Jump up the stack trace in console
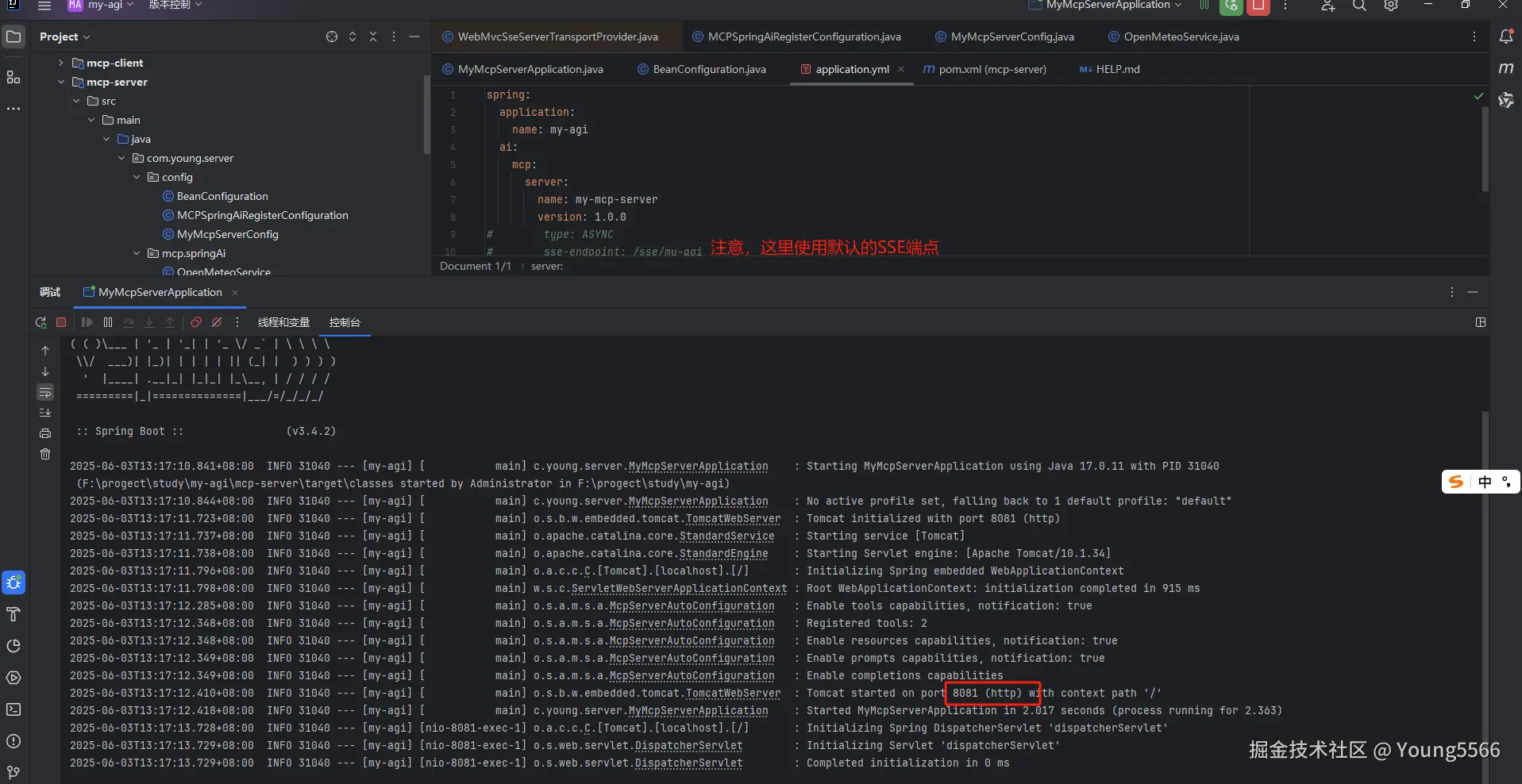The height and width of the screenshot is (784, 1522). pos(45,350)
